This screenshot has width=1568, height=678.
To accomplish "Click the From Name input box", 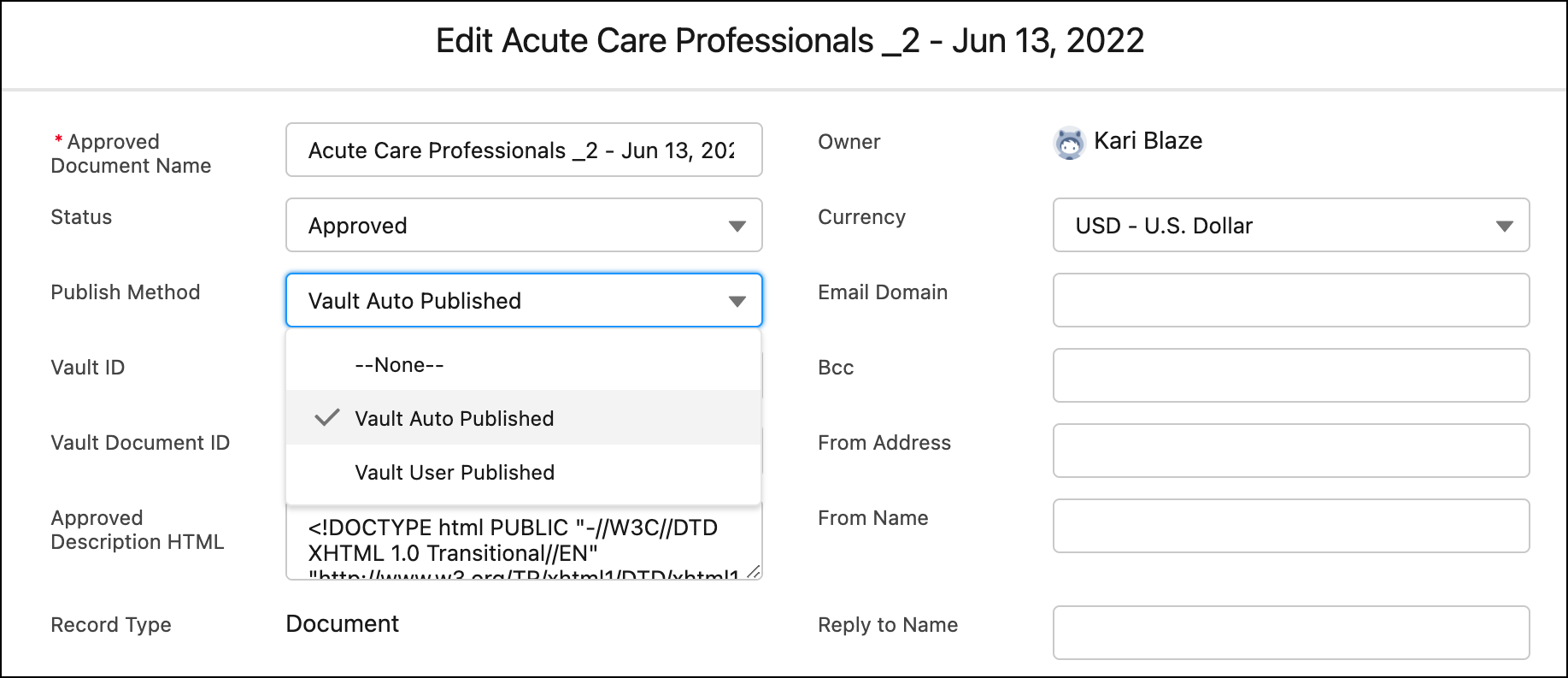I will coord(1290,526).
